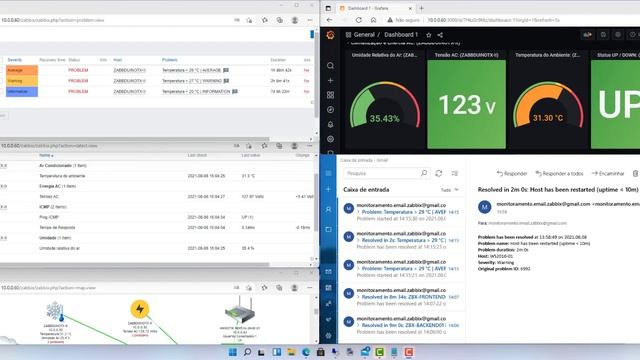Open Windows Start button
Screen dimensions: 640x360
(x=233, y=352)
